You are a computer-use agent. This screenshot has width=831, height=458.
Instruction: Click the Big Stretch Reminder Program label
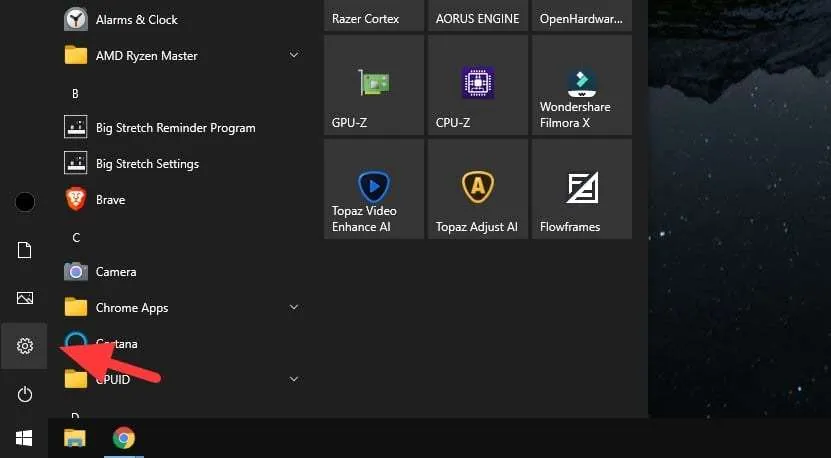coord(175,128)
